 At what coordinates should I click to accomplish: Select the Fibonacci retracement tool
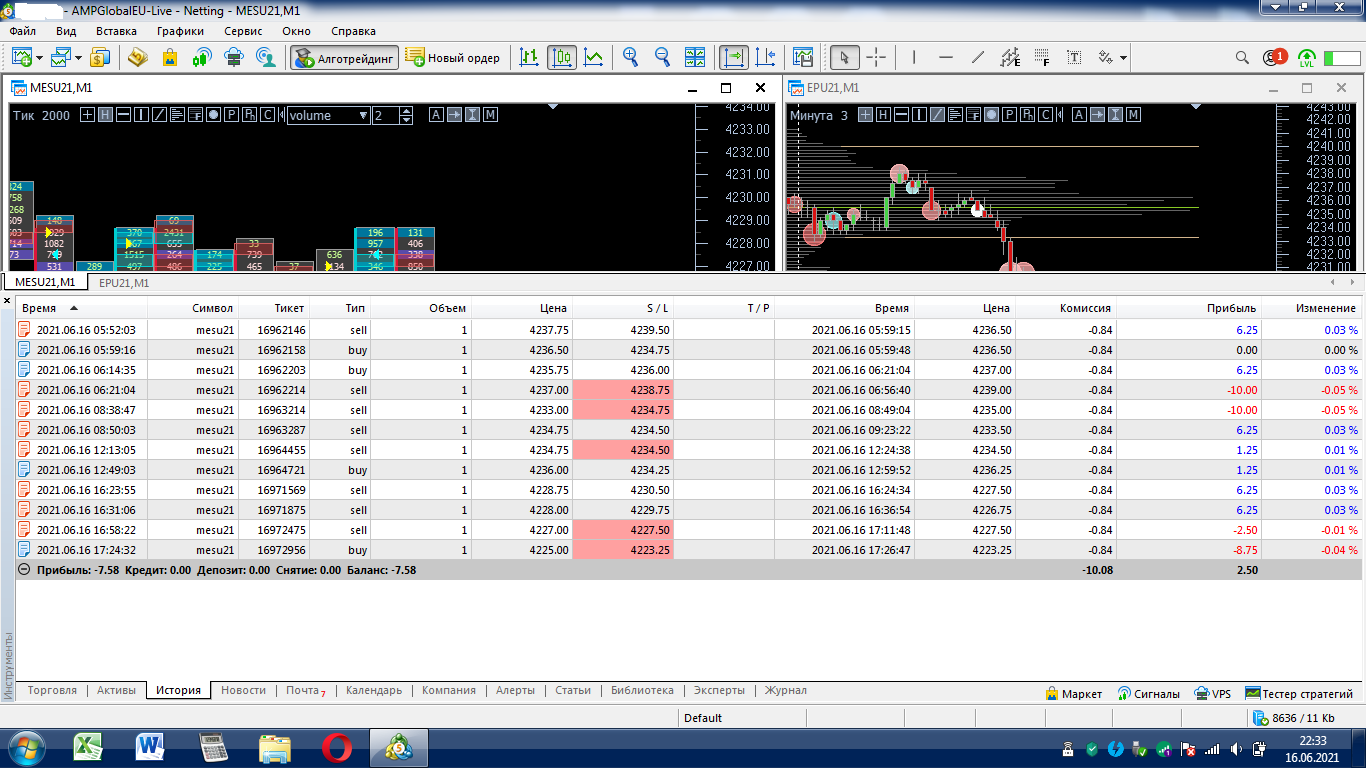tap(1042, 57)
